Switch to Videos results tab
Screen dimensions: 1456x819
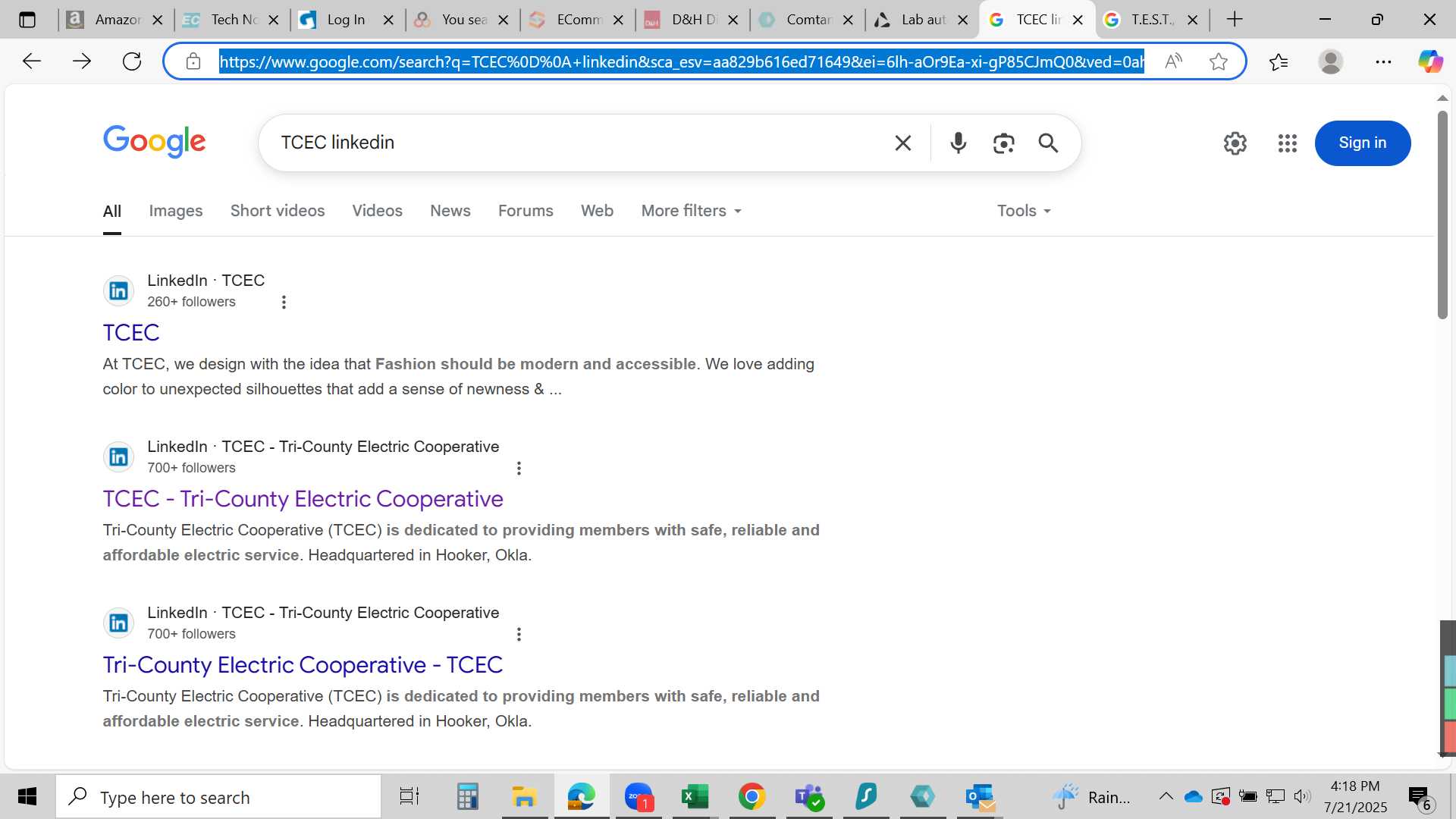click(x=377, y=211)
